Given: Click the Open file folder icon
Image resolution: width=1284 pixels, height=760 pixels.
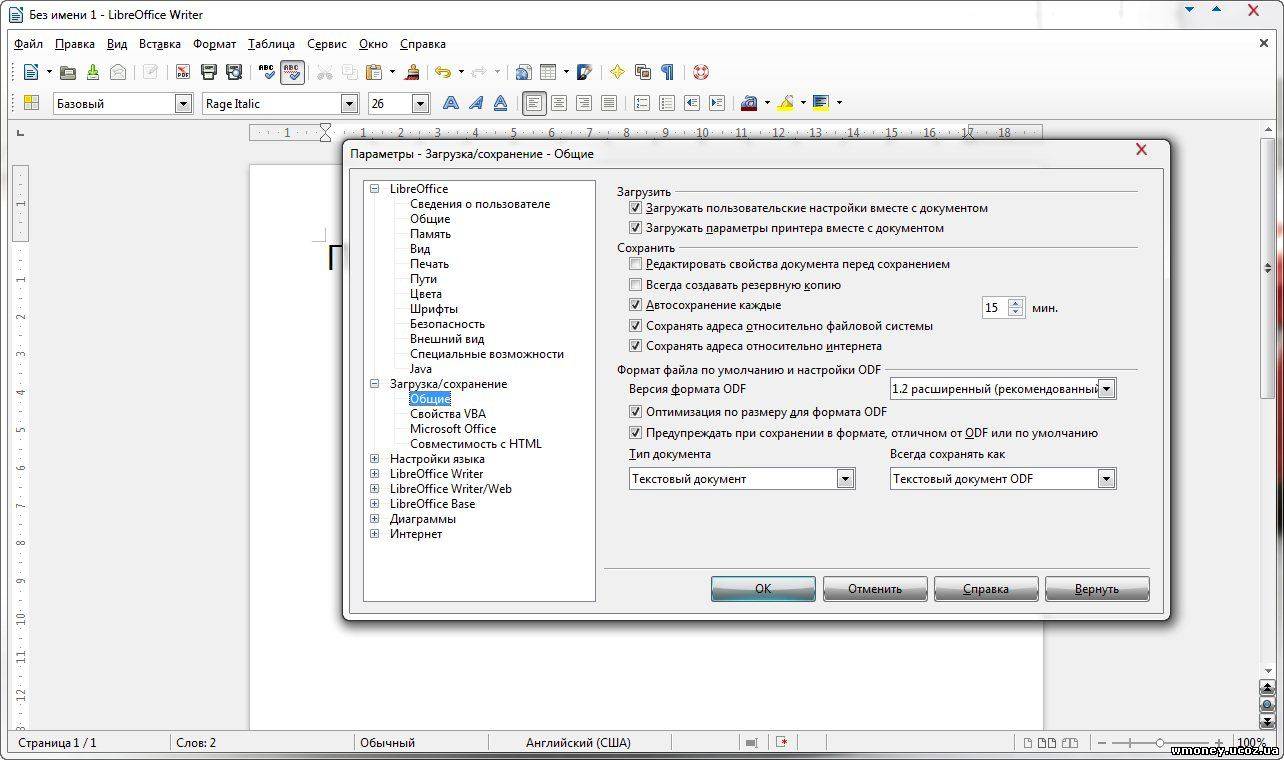Looking at the screenshot, I should pyautogui.click(x=68, y=72).
